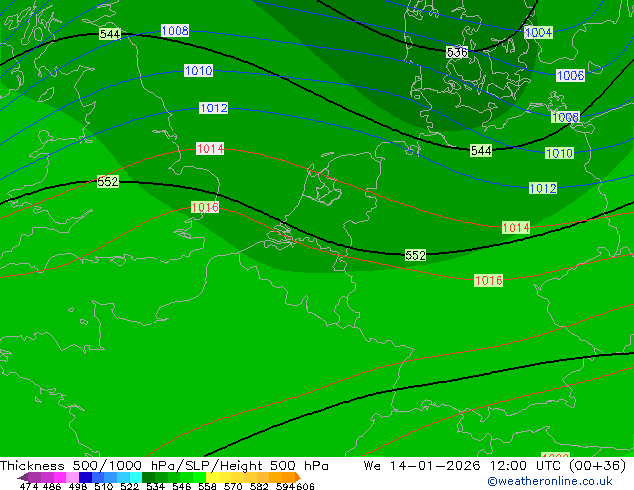Viewport: 634px width, 490px height.
Task: Select the 1006 pressure contour label
Action: 570,75
